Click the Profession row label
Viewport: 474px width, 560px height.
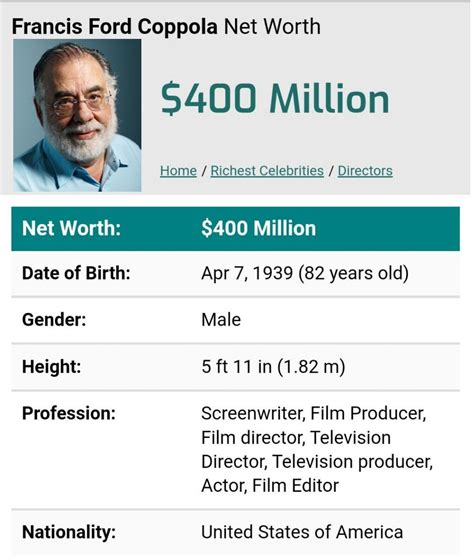click(69, 414)
